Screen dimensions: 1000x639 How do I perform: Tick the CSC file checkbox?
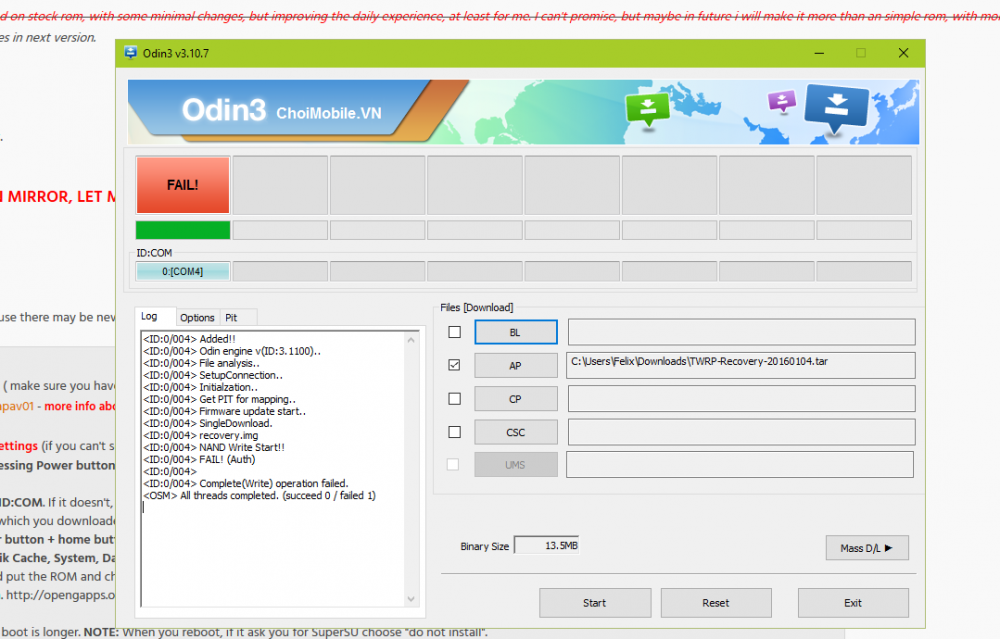click(455, 432)
